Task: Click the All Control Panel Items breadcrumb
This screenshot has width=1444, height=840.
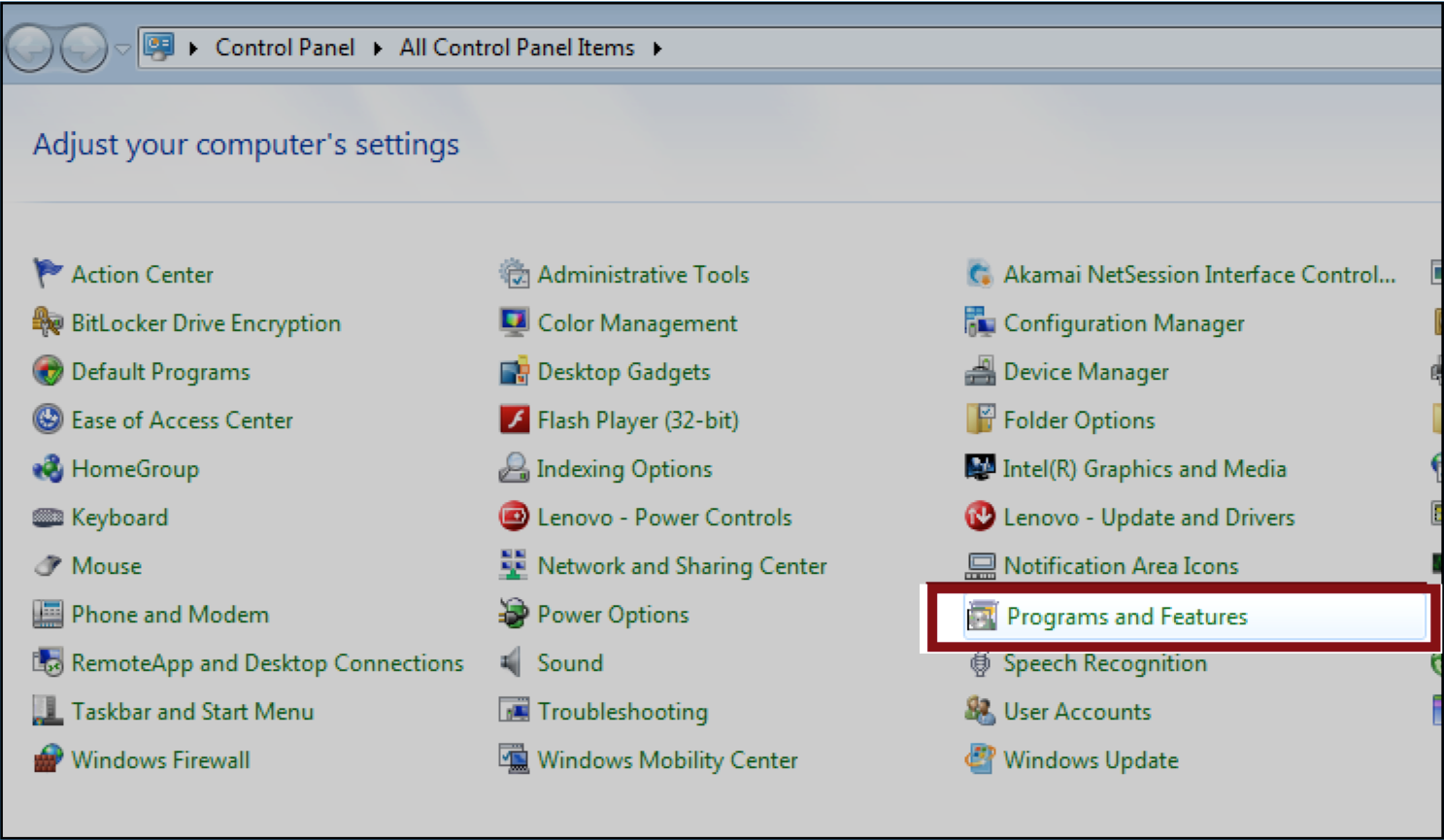Action: point(517,48)
